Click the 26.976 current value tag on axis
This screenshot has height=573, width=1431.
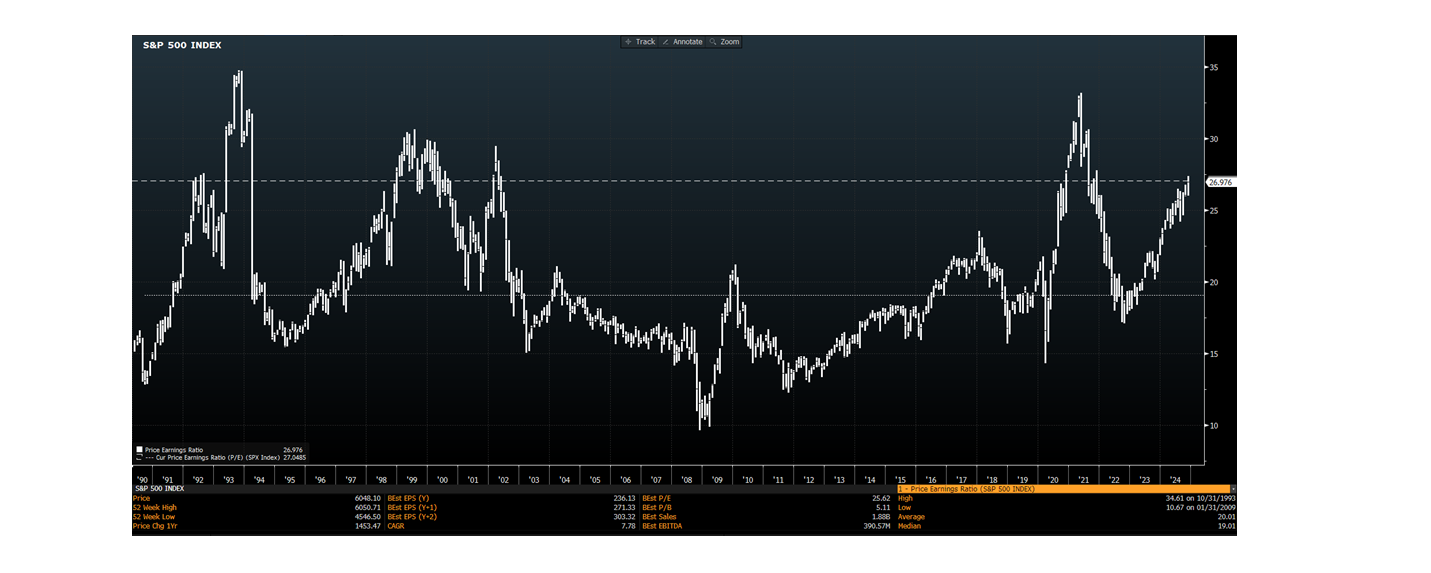1221,182
